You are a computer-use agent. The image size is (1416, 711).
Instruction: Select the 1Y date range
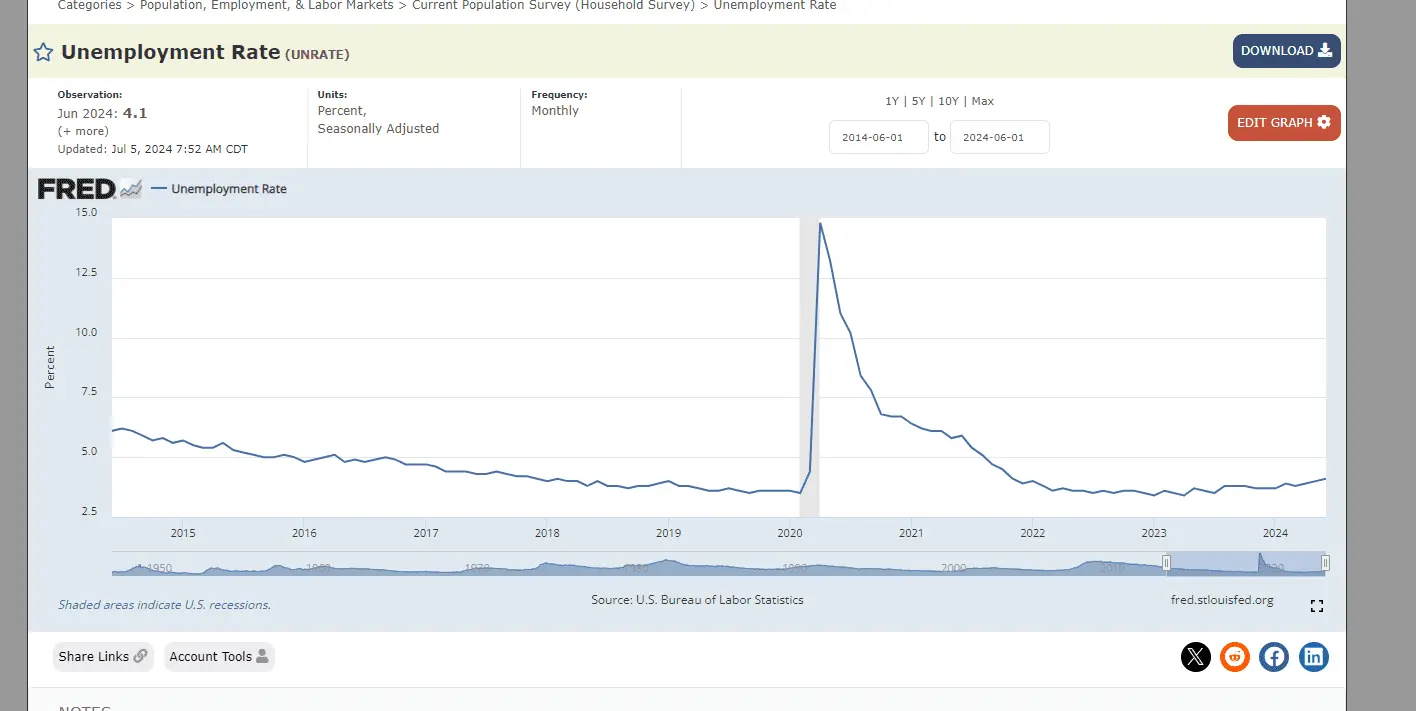892,101
